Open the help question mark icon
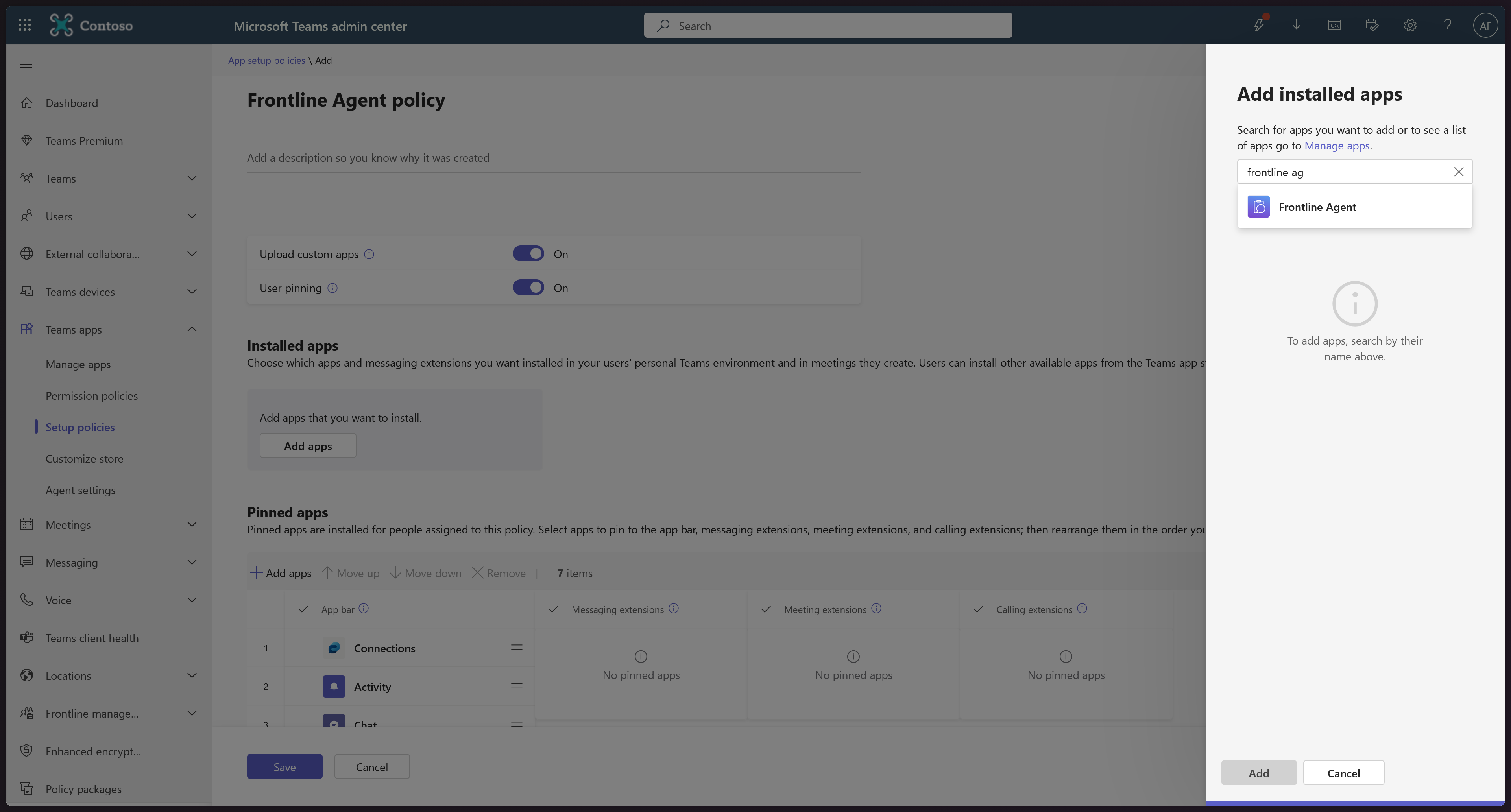The height and width of the screenshot is (812, 1511). click(x=1447, y=25)
